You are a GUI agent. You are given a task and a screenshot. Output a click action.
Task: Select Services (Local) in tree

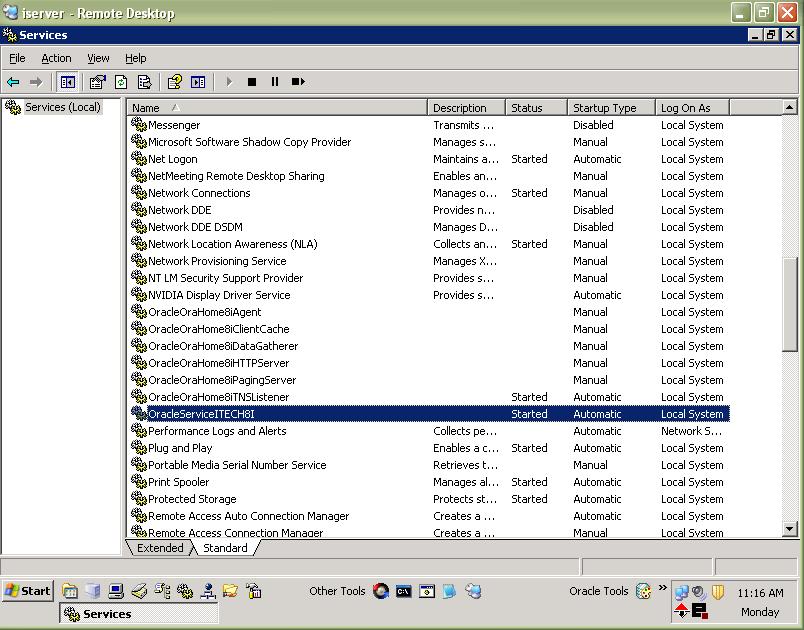point(62,107)
